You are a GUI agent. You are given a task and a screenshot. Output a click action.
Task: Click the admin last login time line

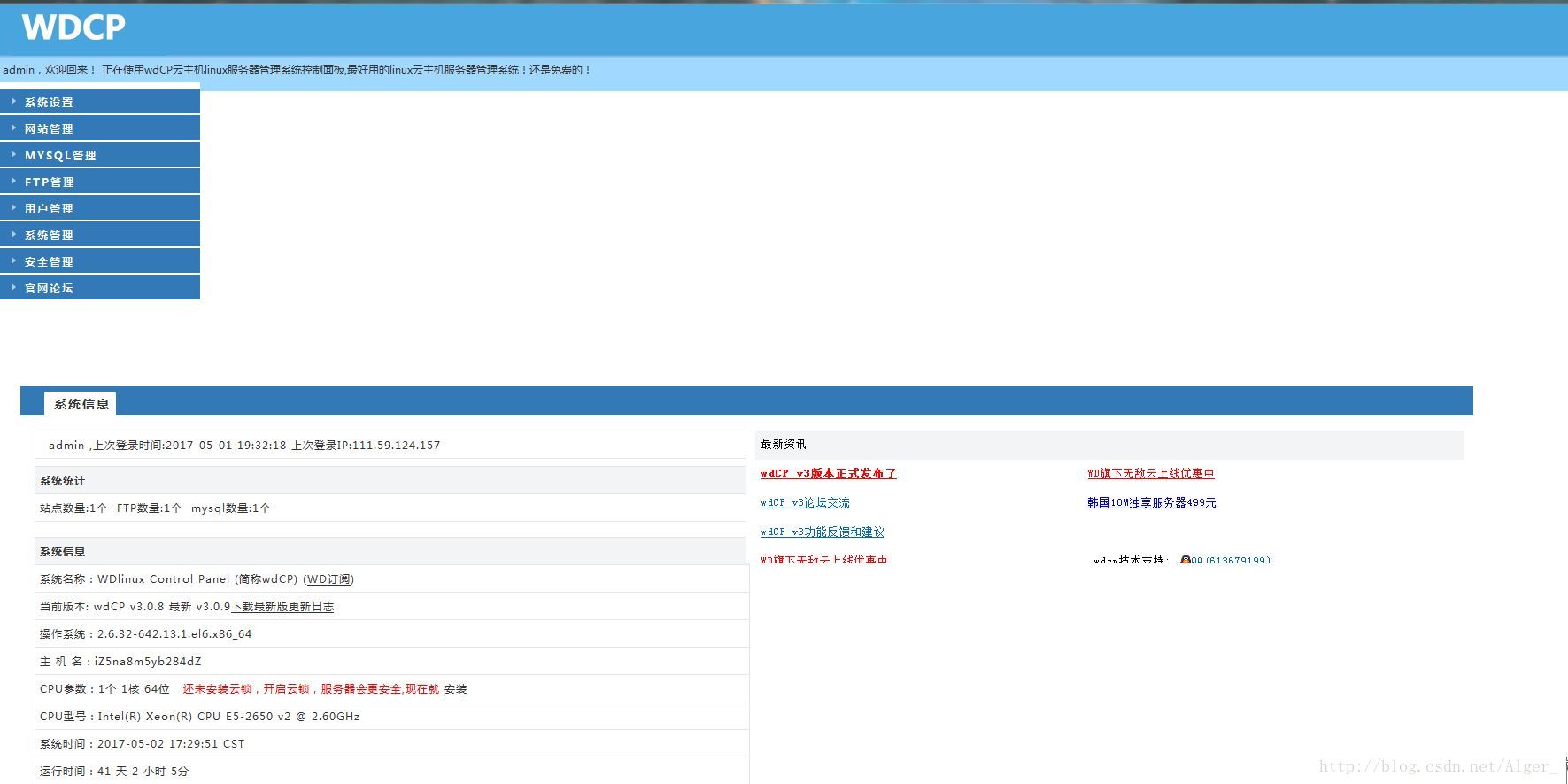[244, 446]
